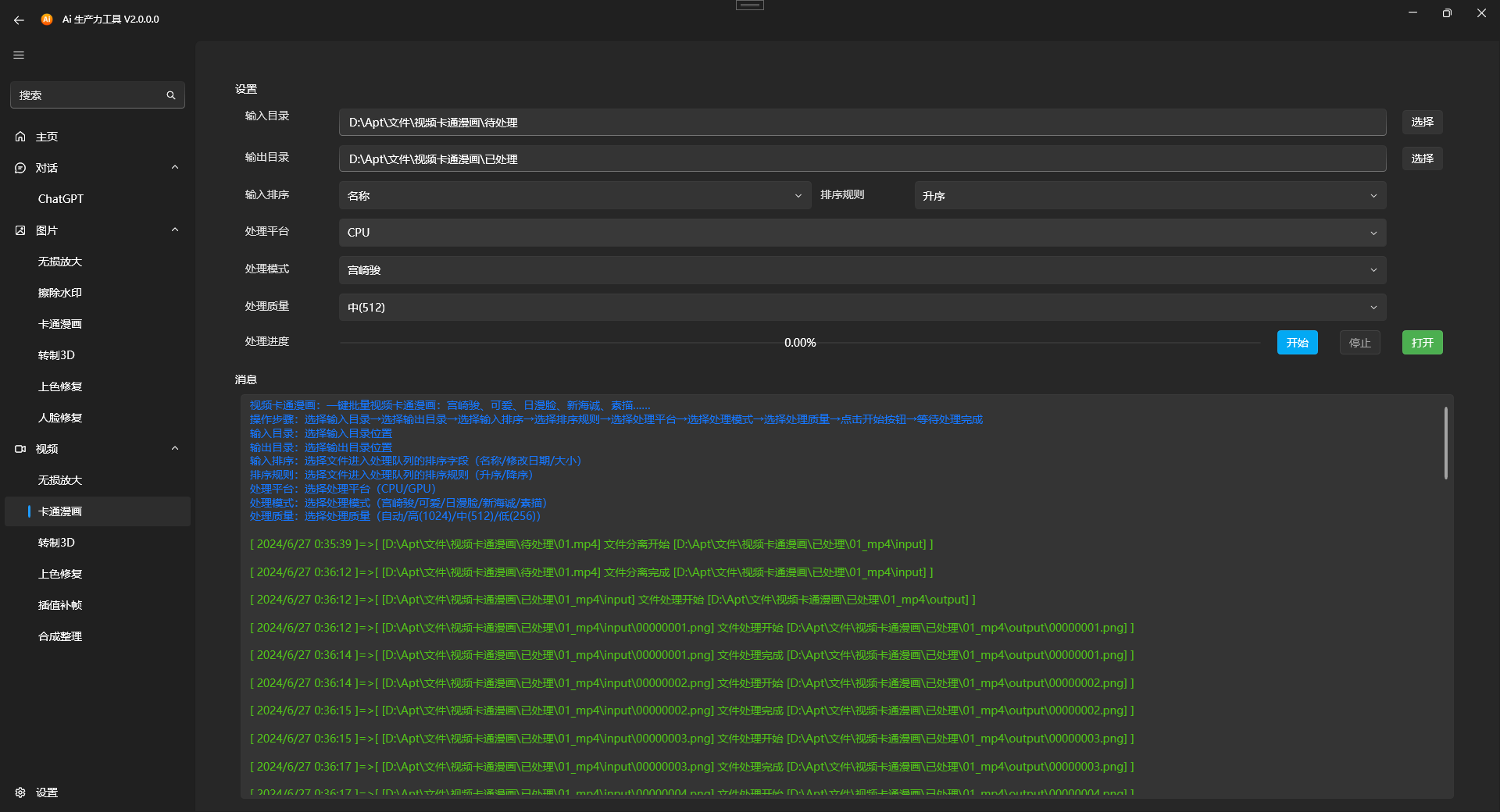Select 转制3D under 视频
Viewport: 1500px width, 812px height.
(x=98, y=543)
